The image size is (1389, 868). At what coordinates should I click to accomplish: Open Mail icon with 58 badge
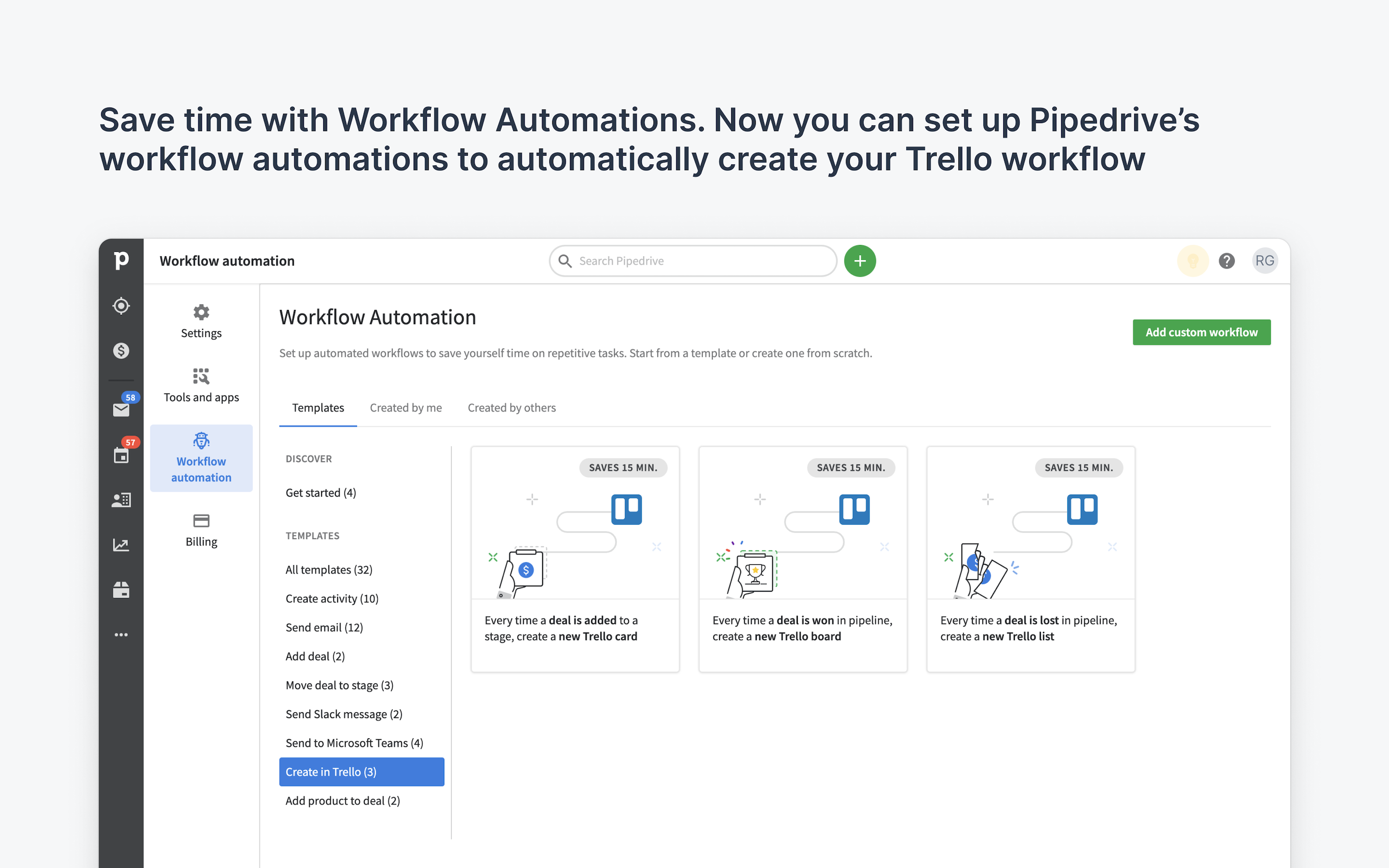coord(121,409)
